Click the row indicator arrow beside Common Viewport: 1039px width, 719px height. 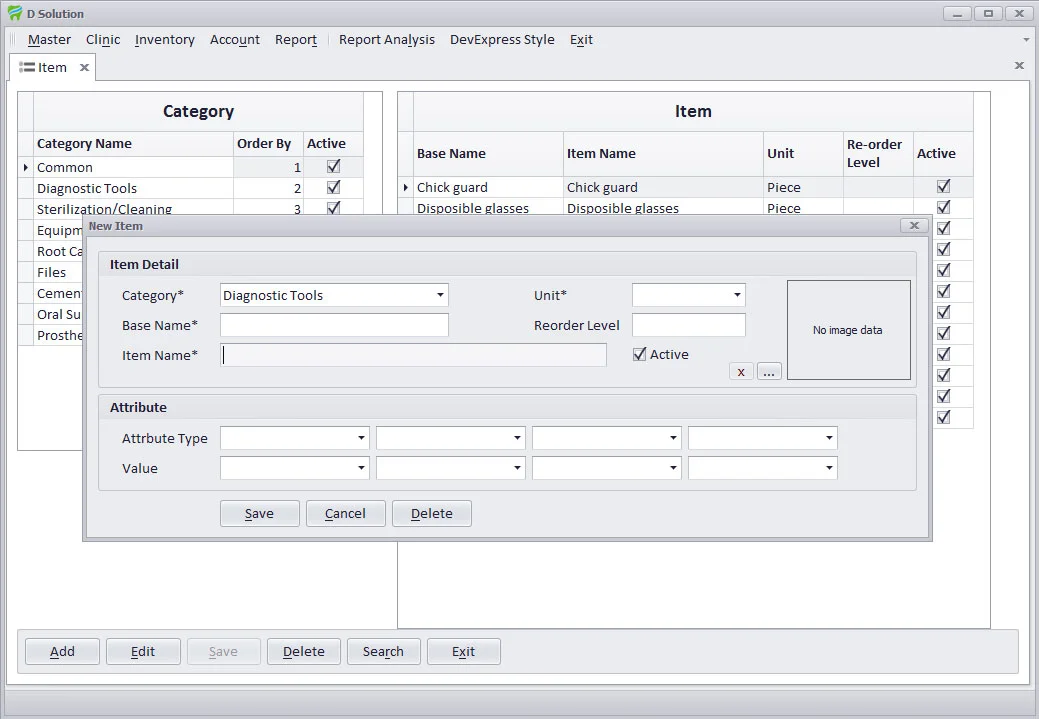26,167
